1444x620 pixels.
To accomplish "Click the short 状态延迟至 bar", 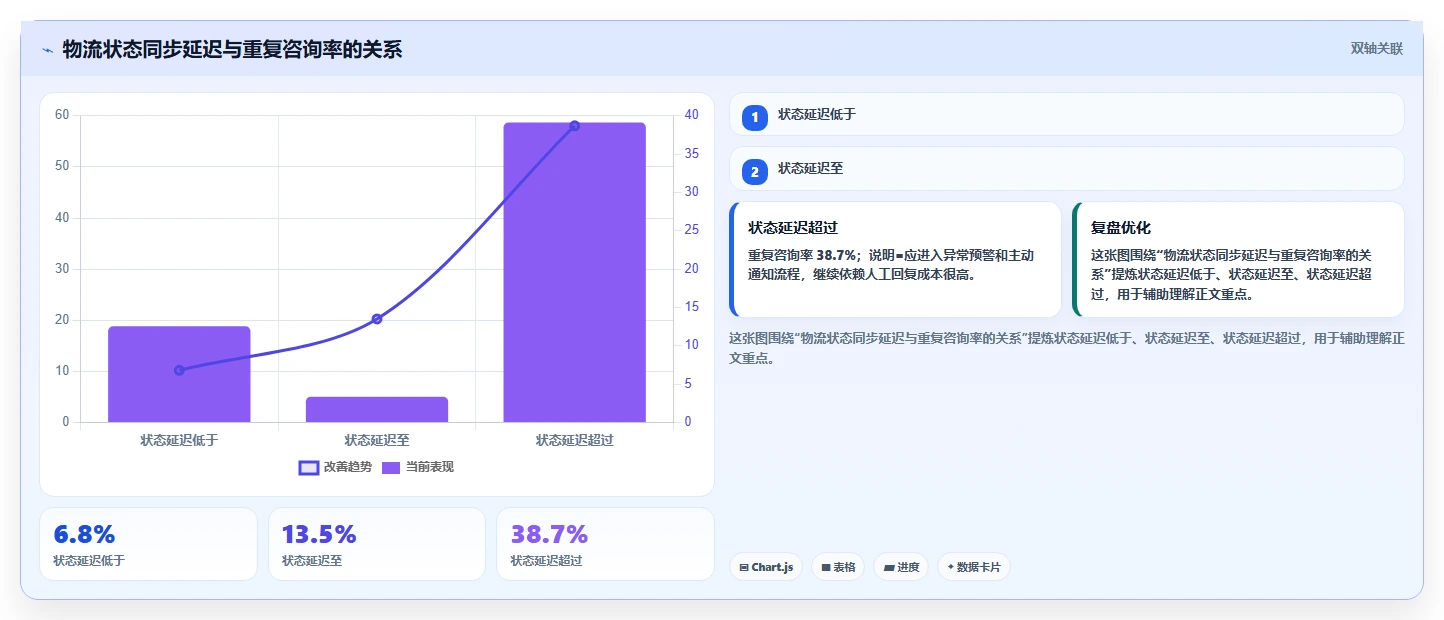I will click(377, 409).
